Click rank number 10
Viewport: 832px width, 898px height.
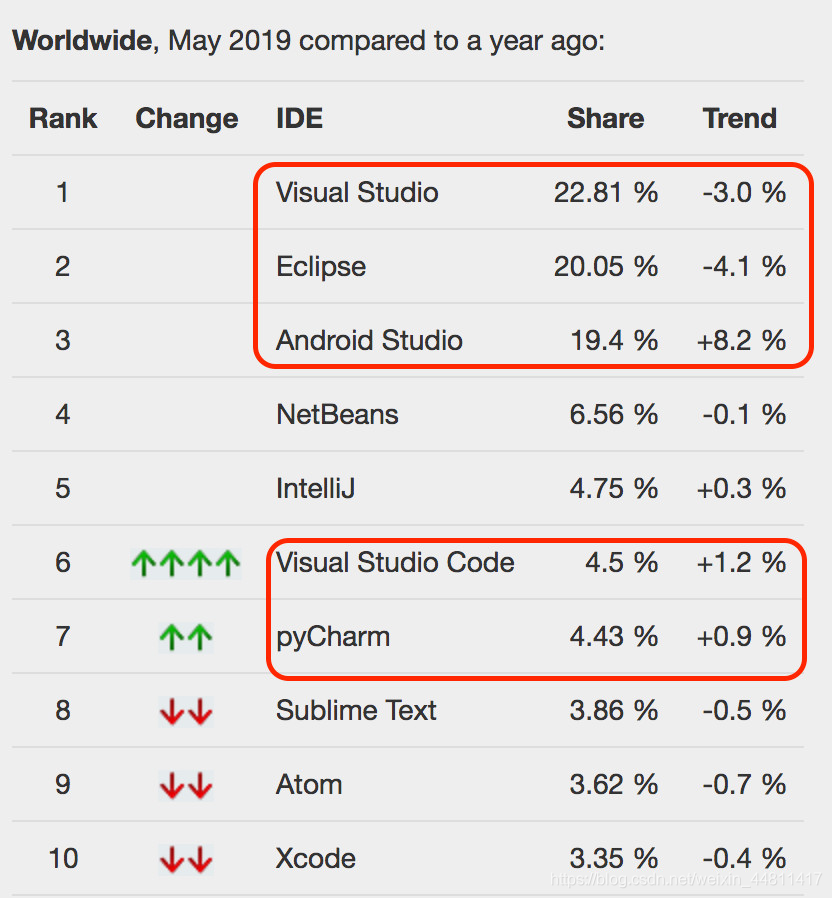click(63, 858)
